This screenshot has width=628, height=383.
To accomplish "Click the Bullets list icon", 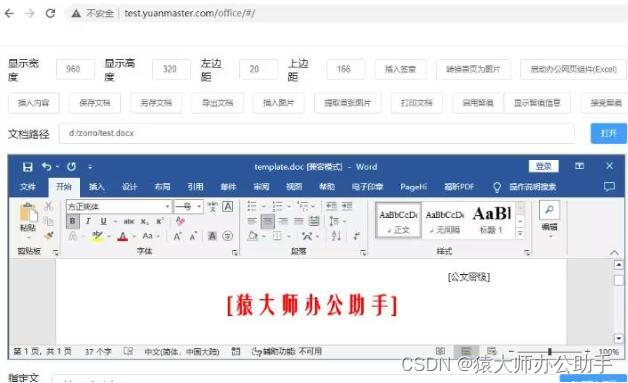I will (x=252, y=206).
